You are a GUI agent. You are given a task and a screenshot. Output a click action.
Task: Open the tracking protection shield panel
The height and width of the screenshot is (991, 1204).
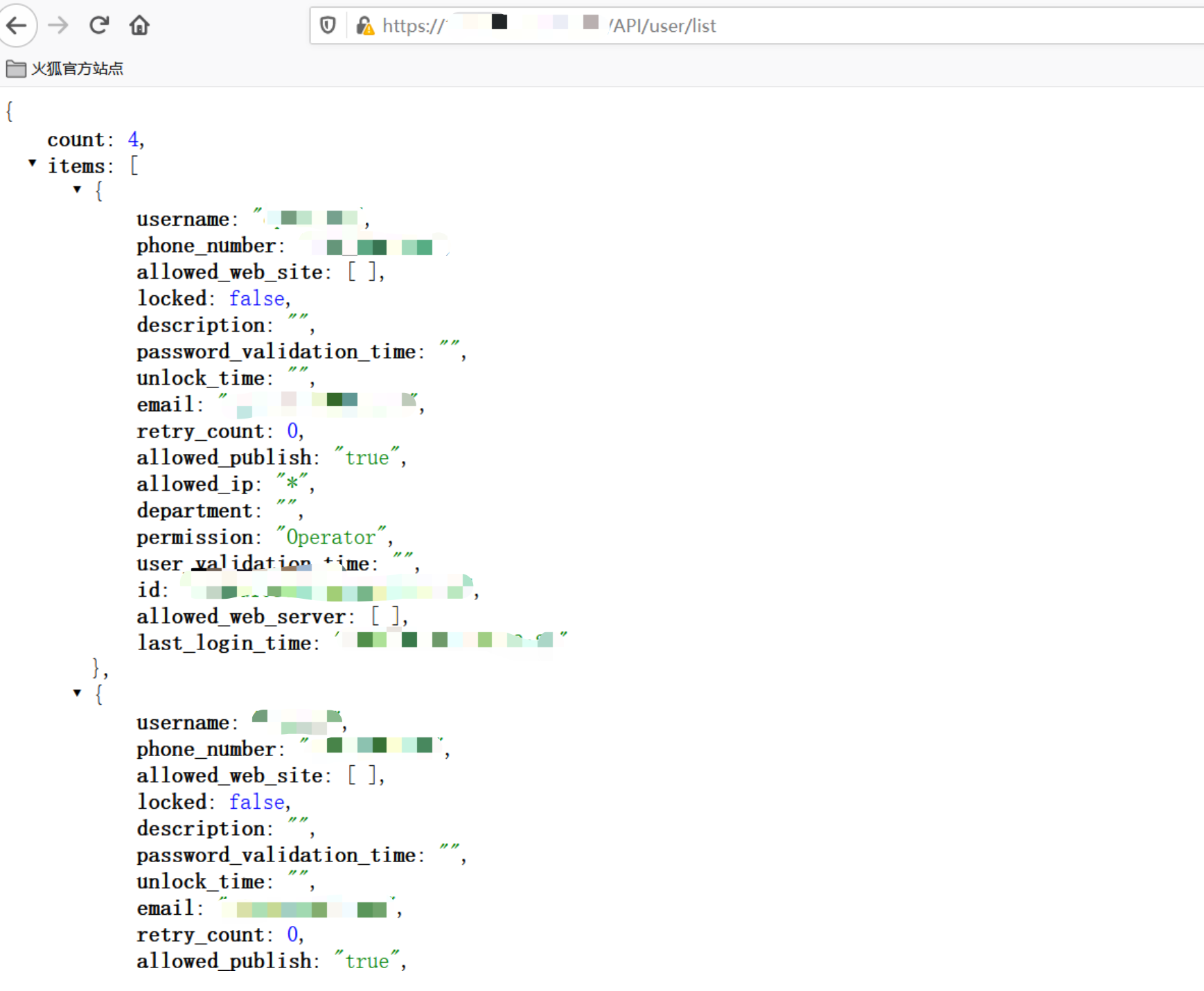click(x=328, y=26)
